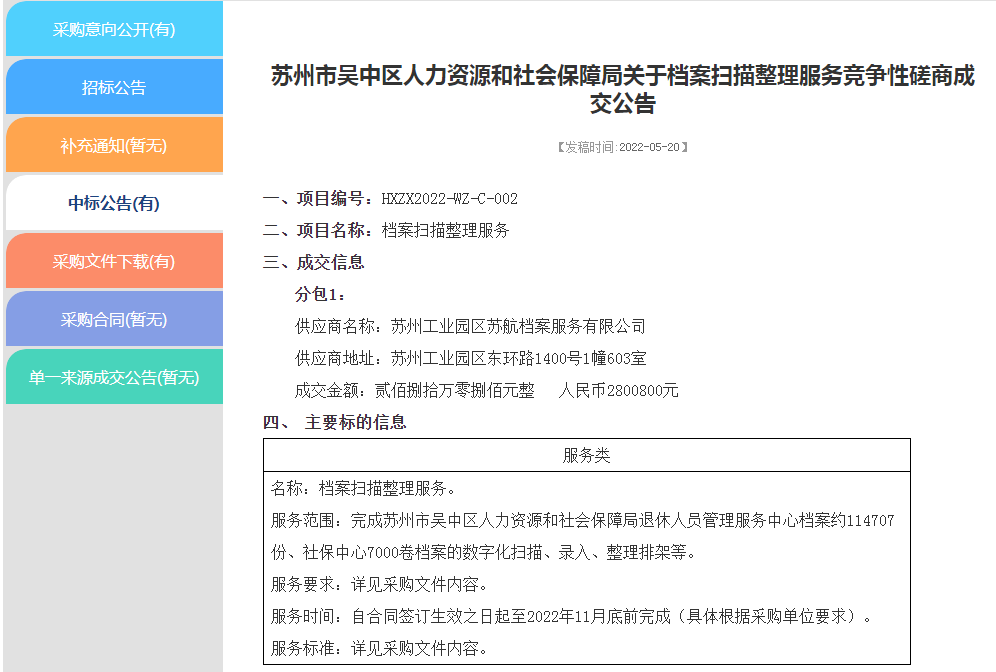Screen dimensions: 996x672
Task: Switch to the 招标公告 tab
Action: (114, 88)
